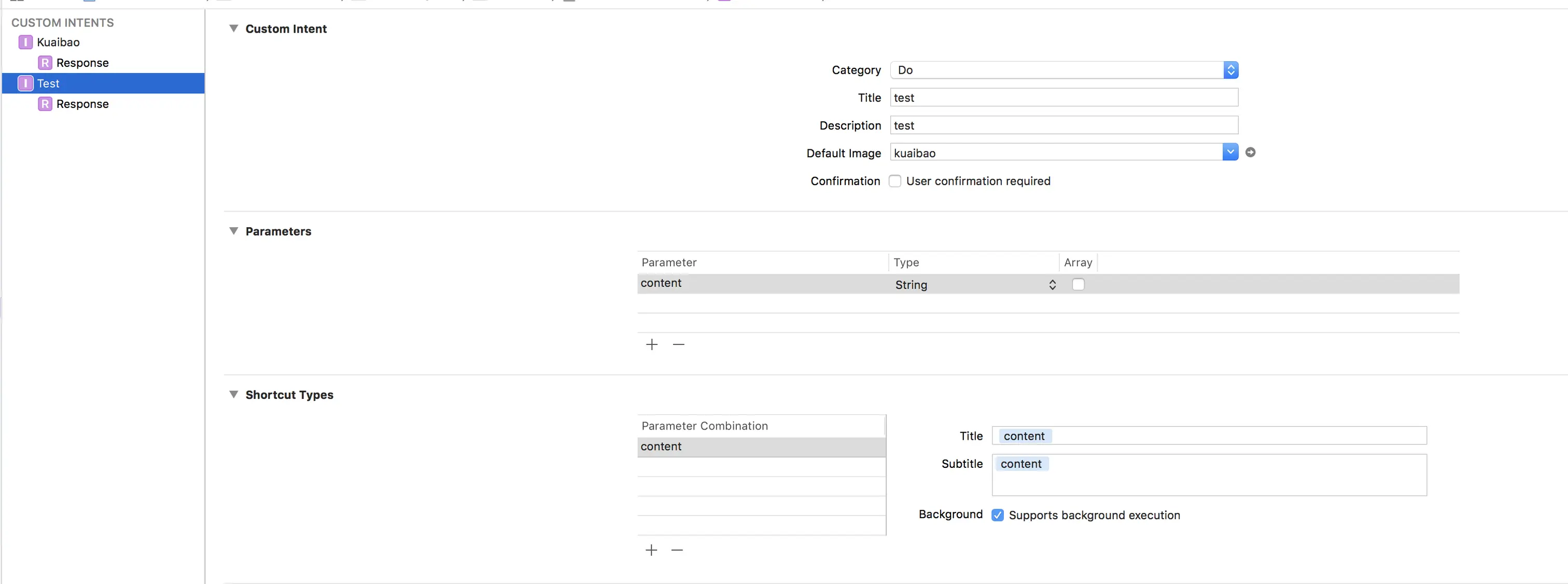This screenshot has width=1568, height=584.
Task: Click the Response icon under Kuaibao
Action: 45,63
